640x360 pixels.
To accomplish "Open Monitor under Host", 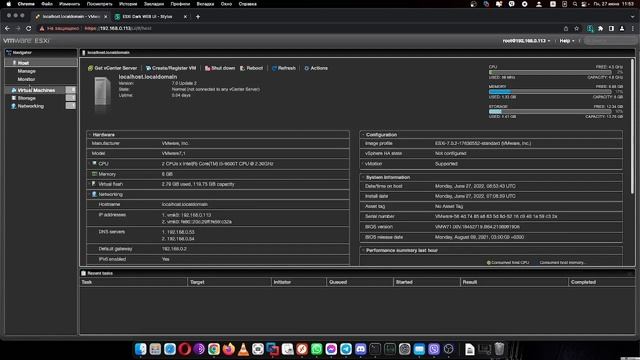I will pyautogui.click(x=26, y=79).
